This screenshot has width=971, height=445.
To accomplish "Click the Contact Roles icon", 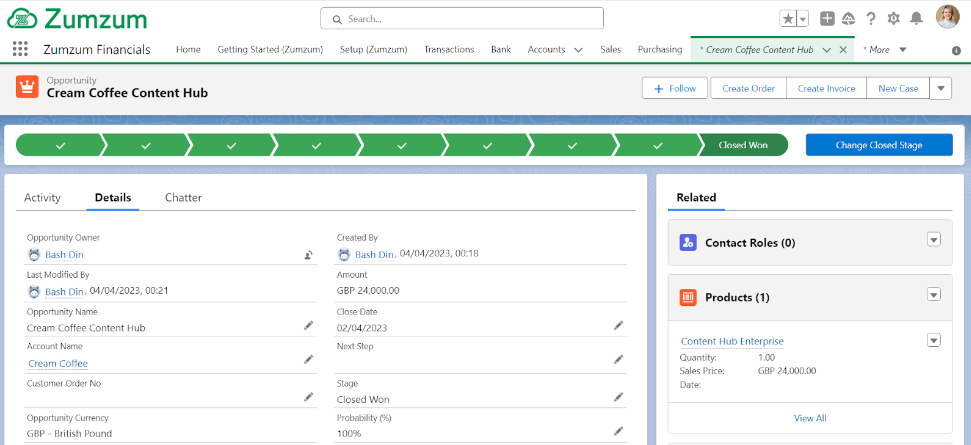I will 688,243.
